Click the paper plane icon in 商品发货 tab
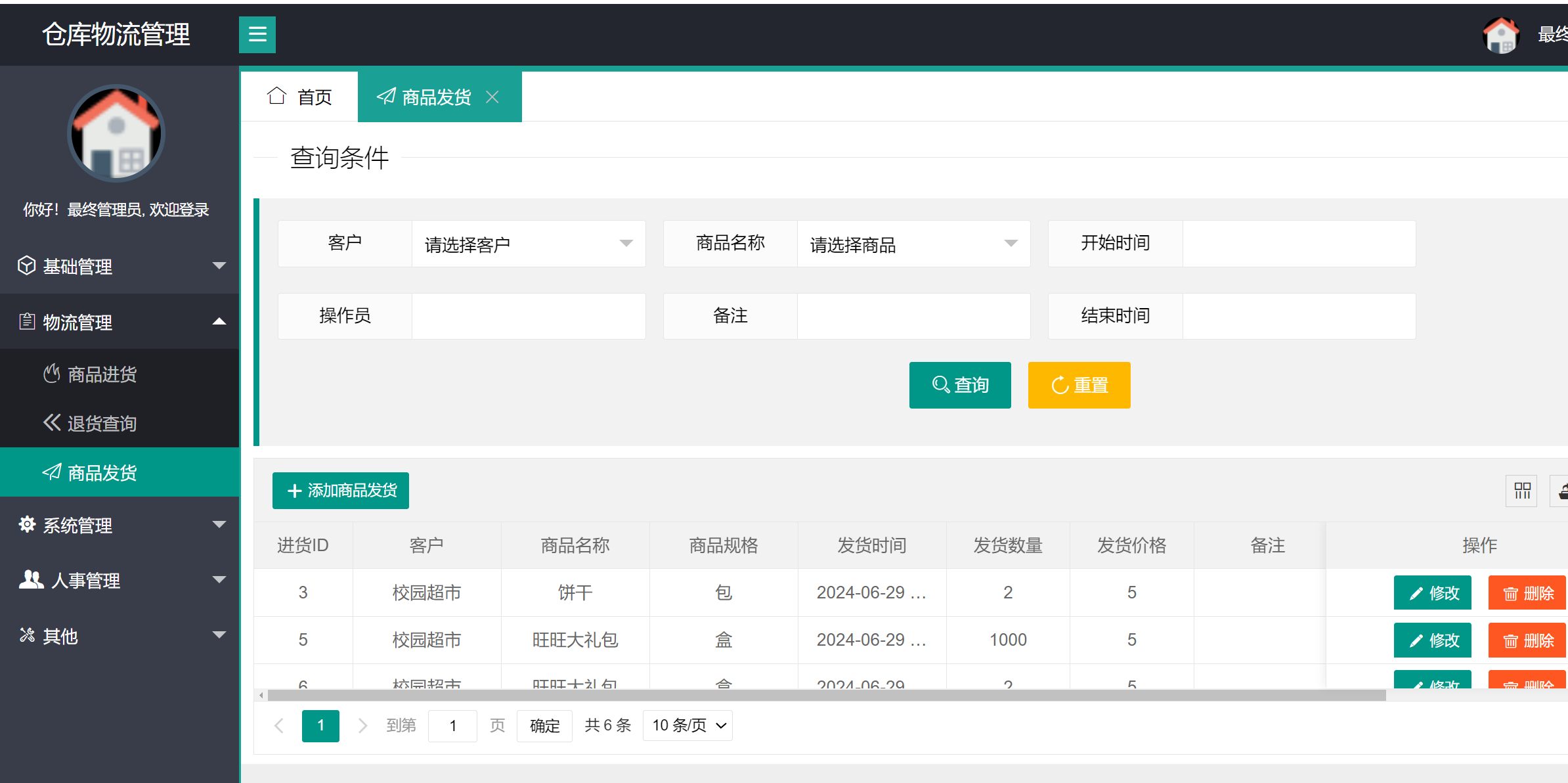This screenshot has width=1568, height=783. [x=386, y=97]
